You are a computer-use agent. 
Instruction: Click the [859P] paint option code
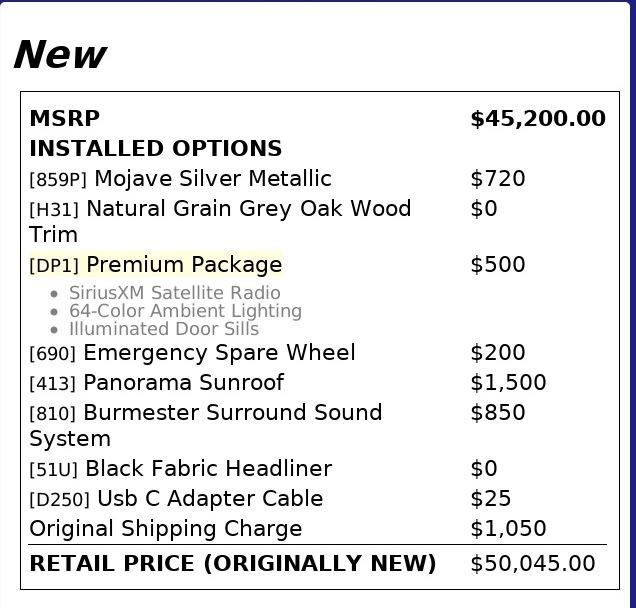point(58,180)
